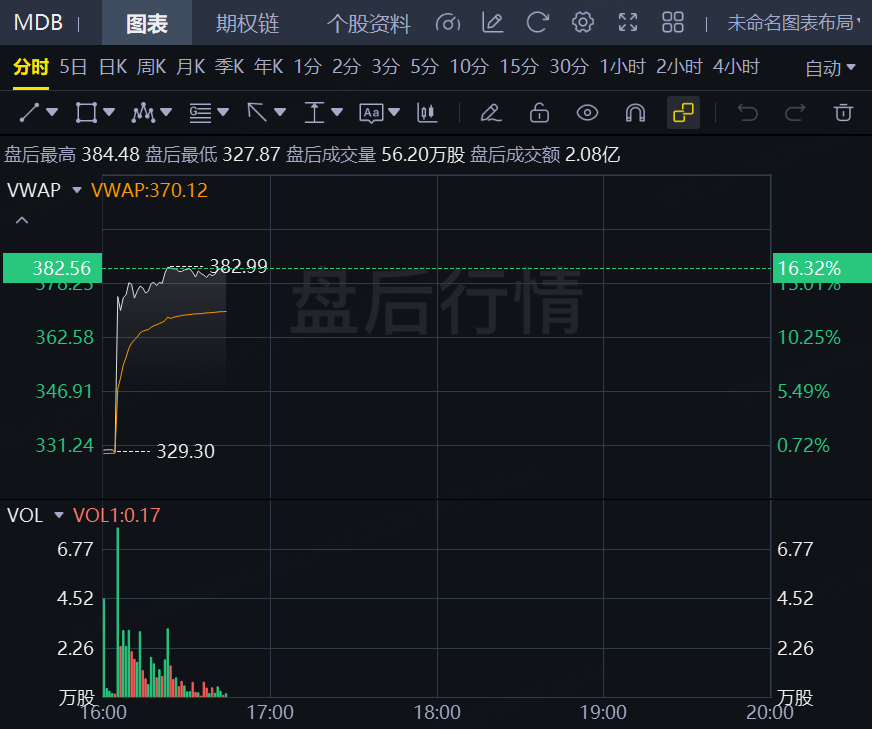Switch to the 期权链 tab

click(248, 24)
